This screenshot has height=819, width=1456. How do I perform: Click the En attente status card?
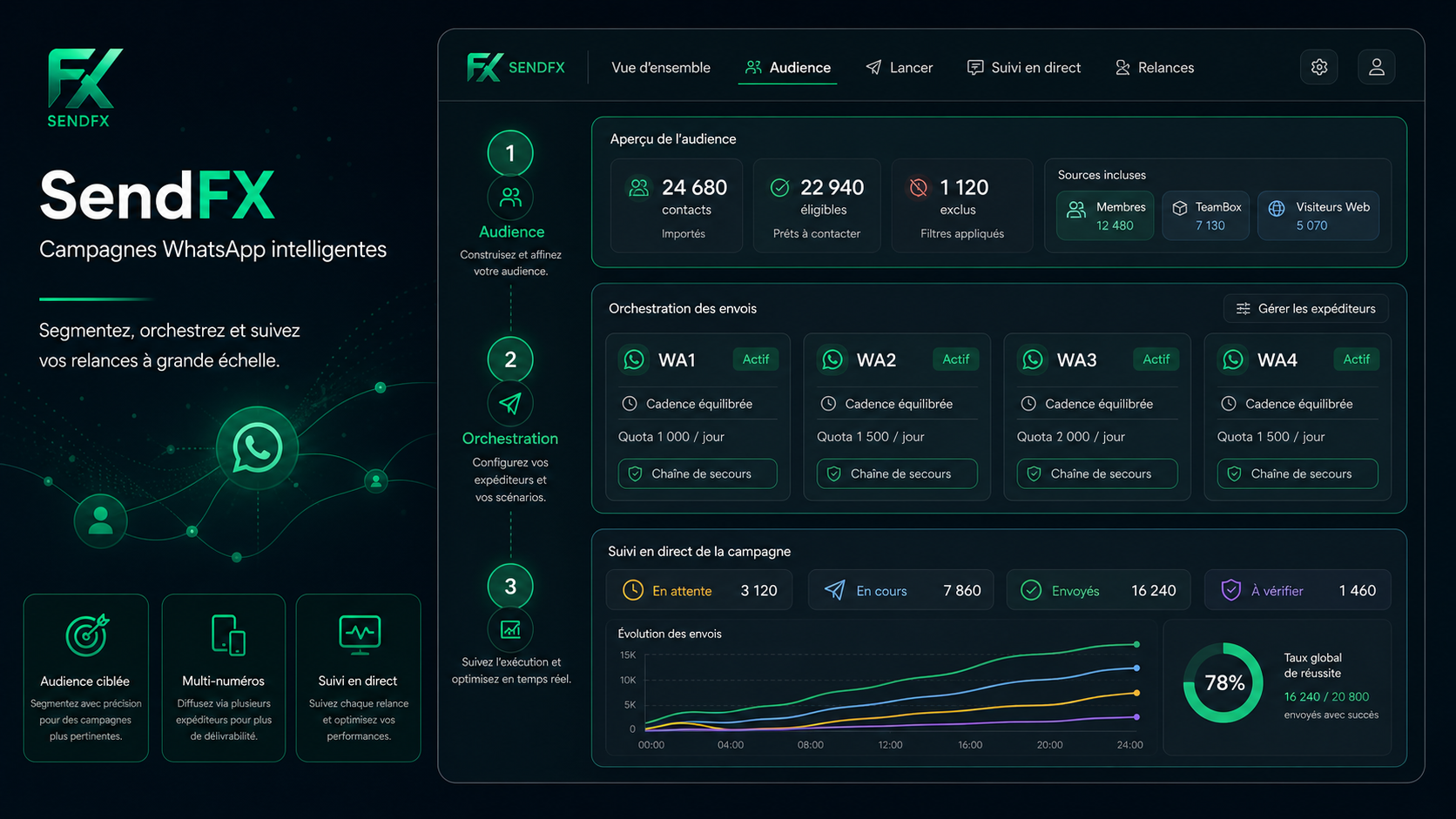pos(699,590)
